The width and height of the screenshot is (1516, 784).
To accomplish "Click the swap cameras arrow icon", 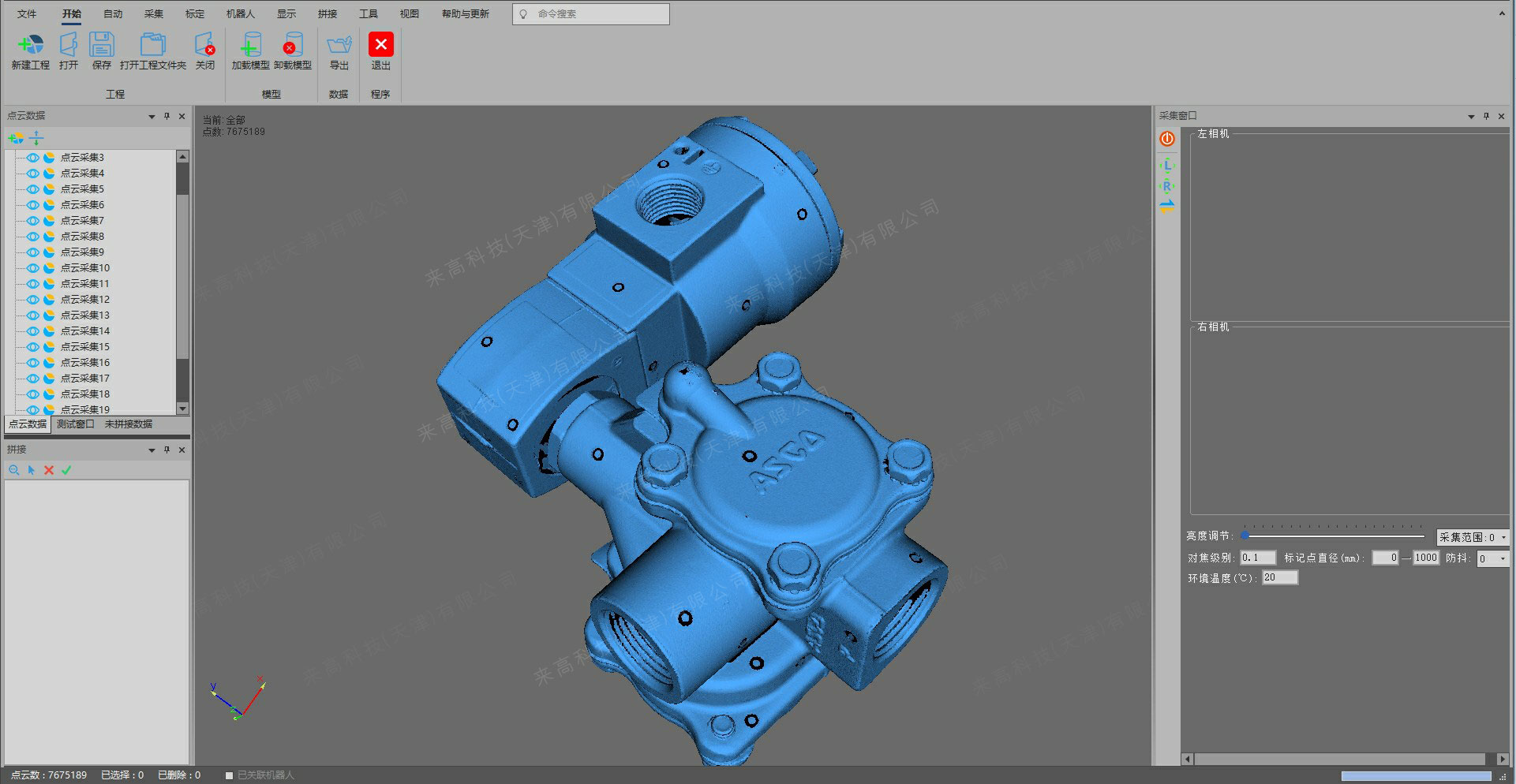I will [x=1167, y=207].
